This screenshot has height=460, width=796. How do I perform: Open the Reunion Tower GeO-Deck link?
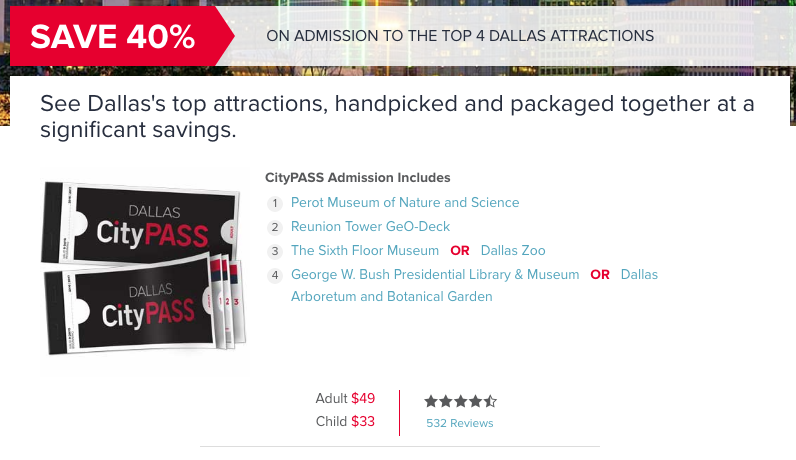click(x=370, y=226)
